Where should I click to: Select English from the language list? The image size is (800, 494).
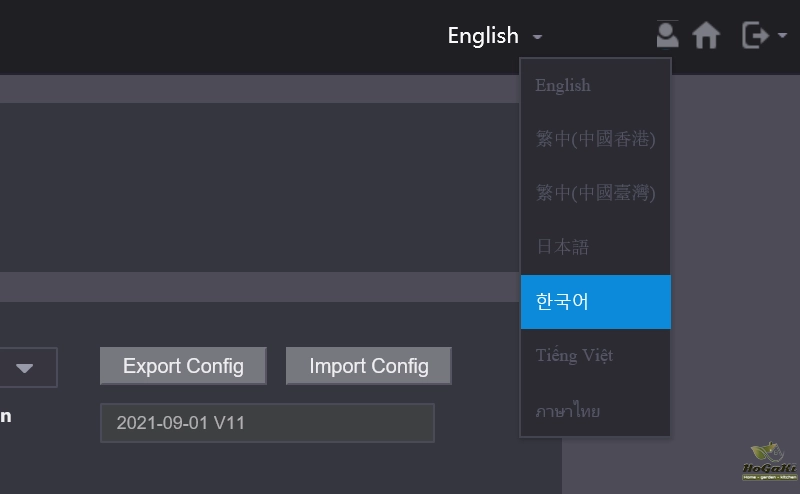click(x=563, y=86)
